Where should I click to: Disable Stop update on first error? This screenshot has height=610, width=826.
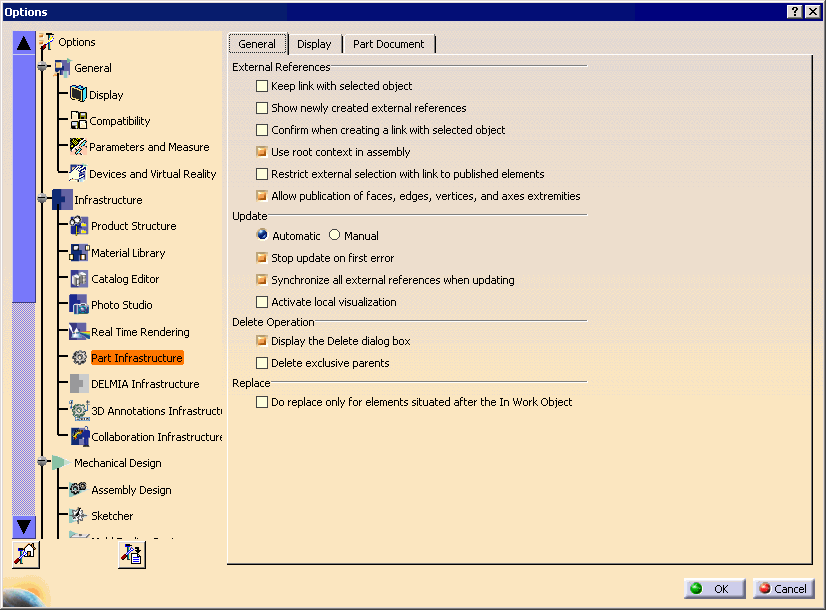point(263,257)
